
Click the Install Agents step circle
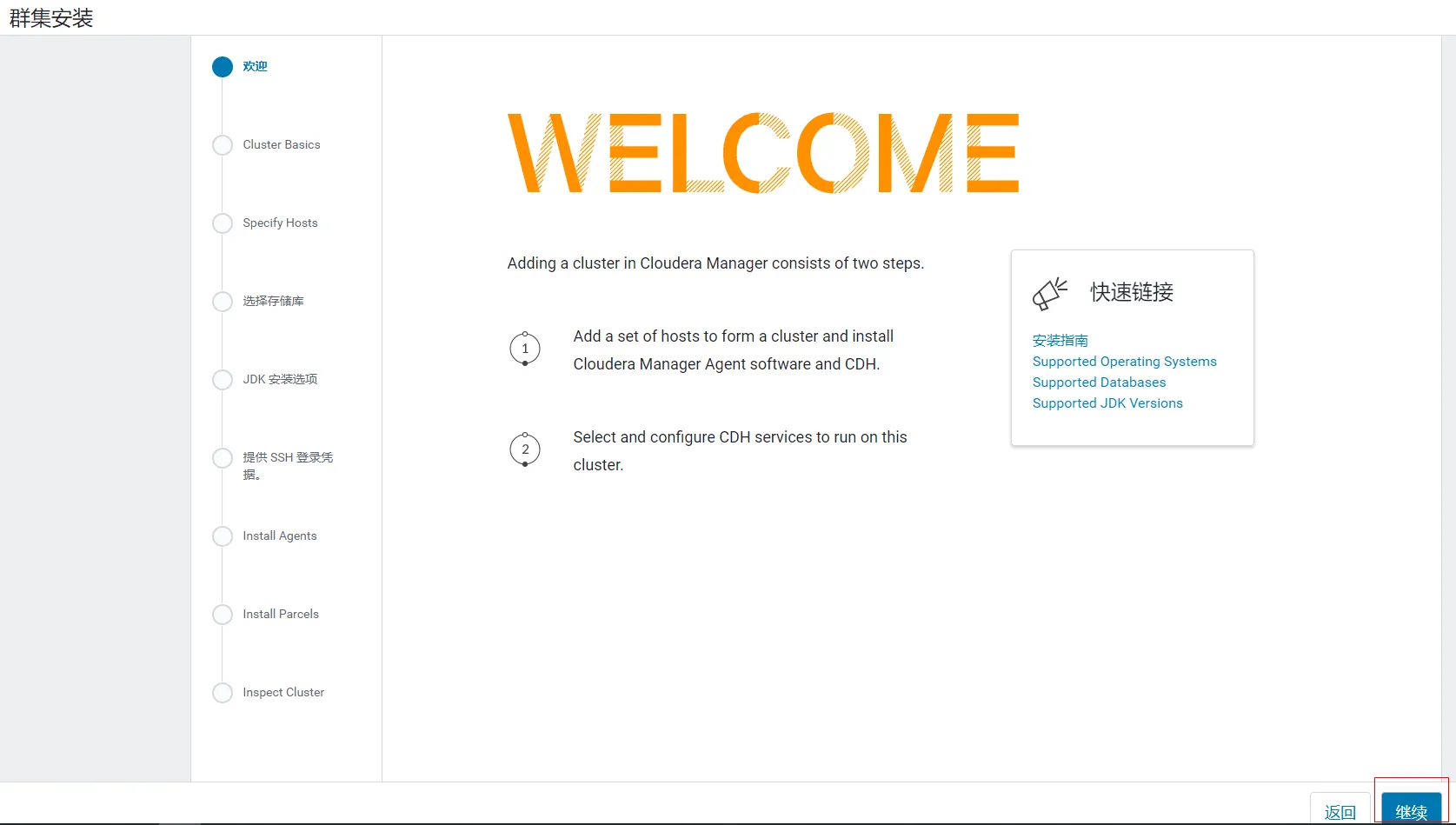click(x=223, y=536)
